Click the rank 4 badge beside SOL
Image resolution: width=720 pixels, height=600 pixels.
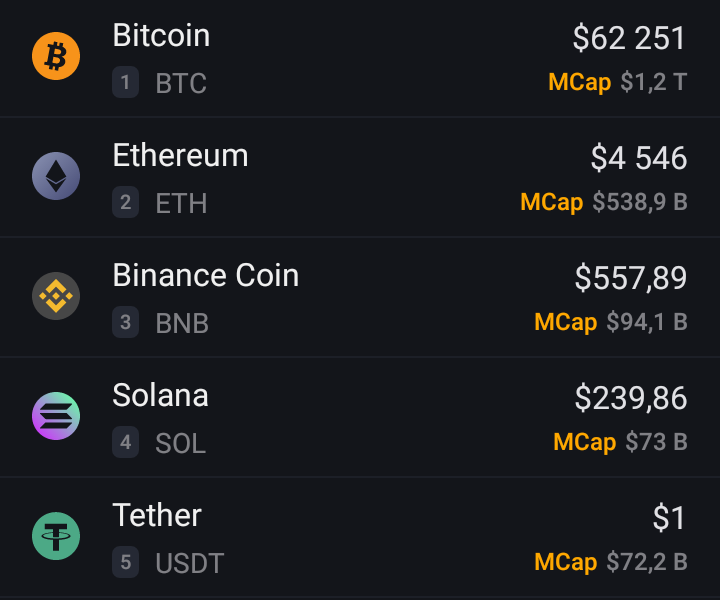(x=125, y=442)
